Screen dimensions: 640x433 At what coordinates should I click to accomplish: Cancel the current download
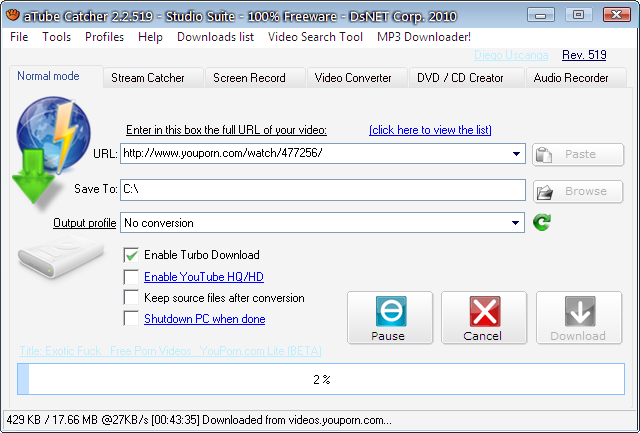point(484,318)
